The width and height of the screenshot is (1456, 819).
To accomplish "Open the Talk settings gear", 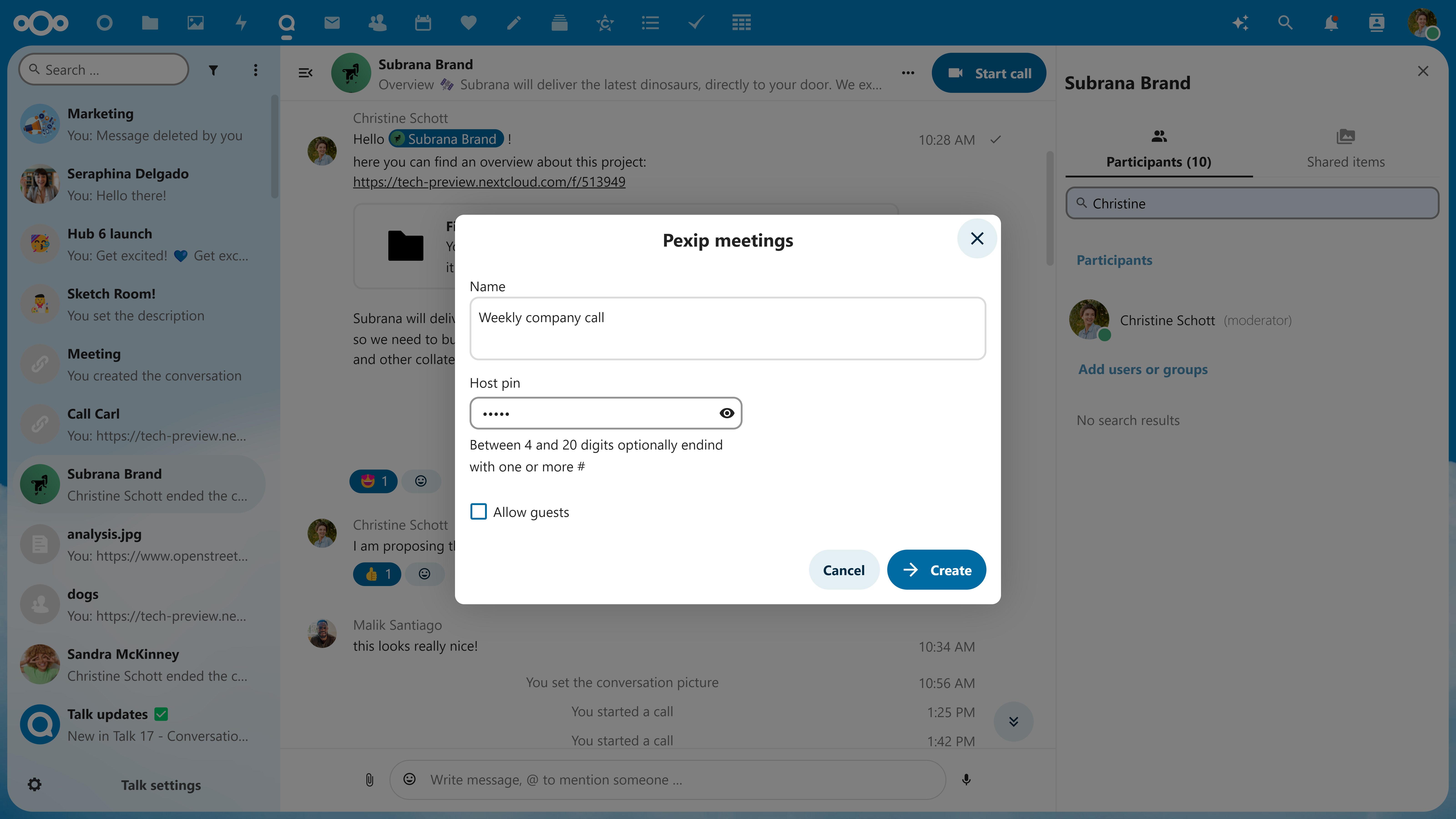I will [35, 784].
